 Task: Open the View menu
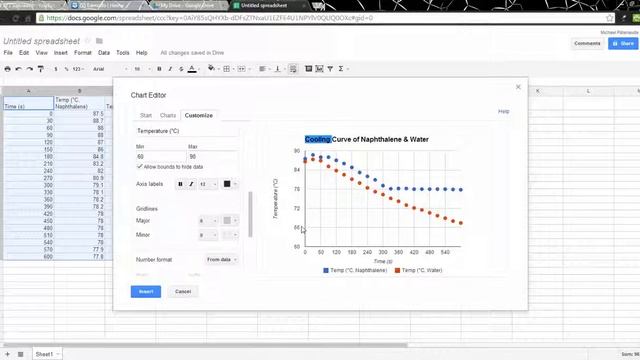pyautogui.click(x=41, y=53)
